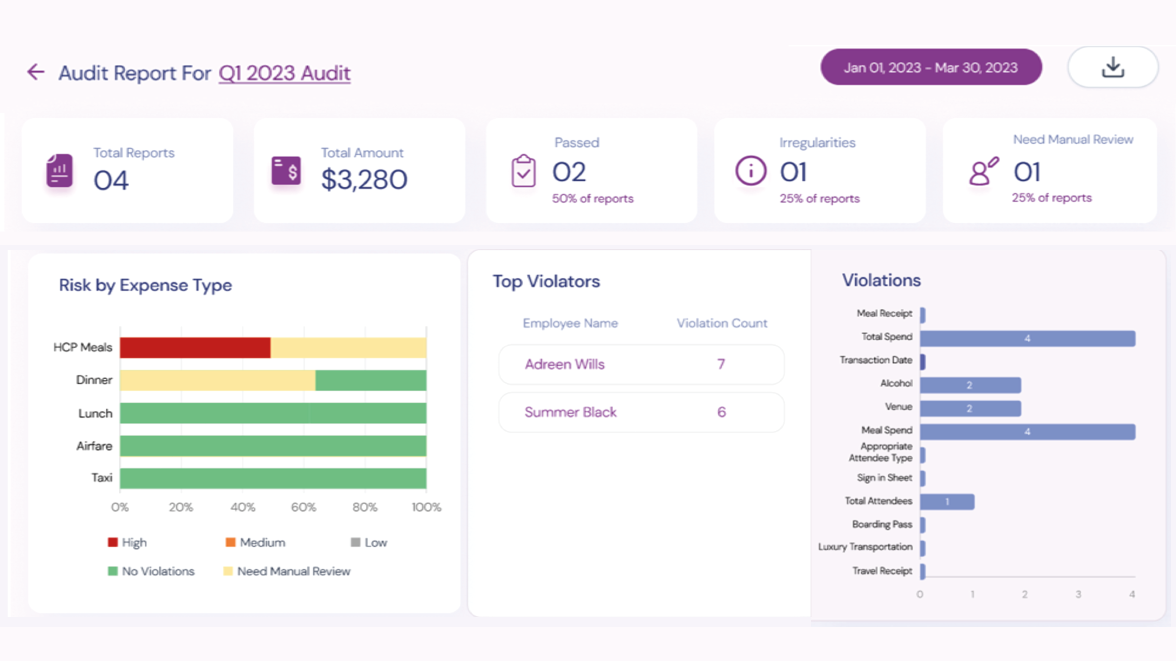Click the Medium legend orange swatch
Viewport: 1176px width, 661px height.
(230, 542)
